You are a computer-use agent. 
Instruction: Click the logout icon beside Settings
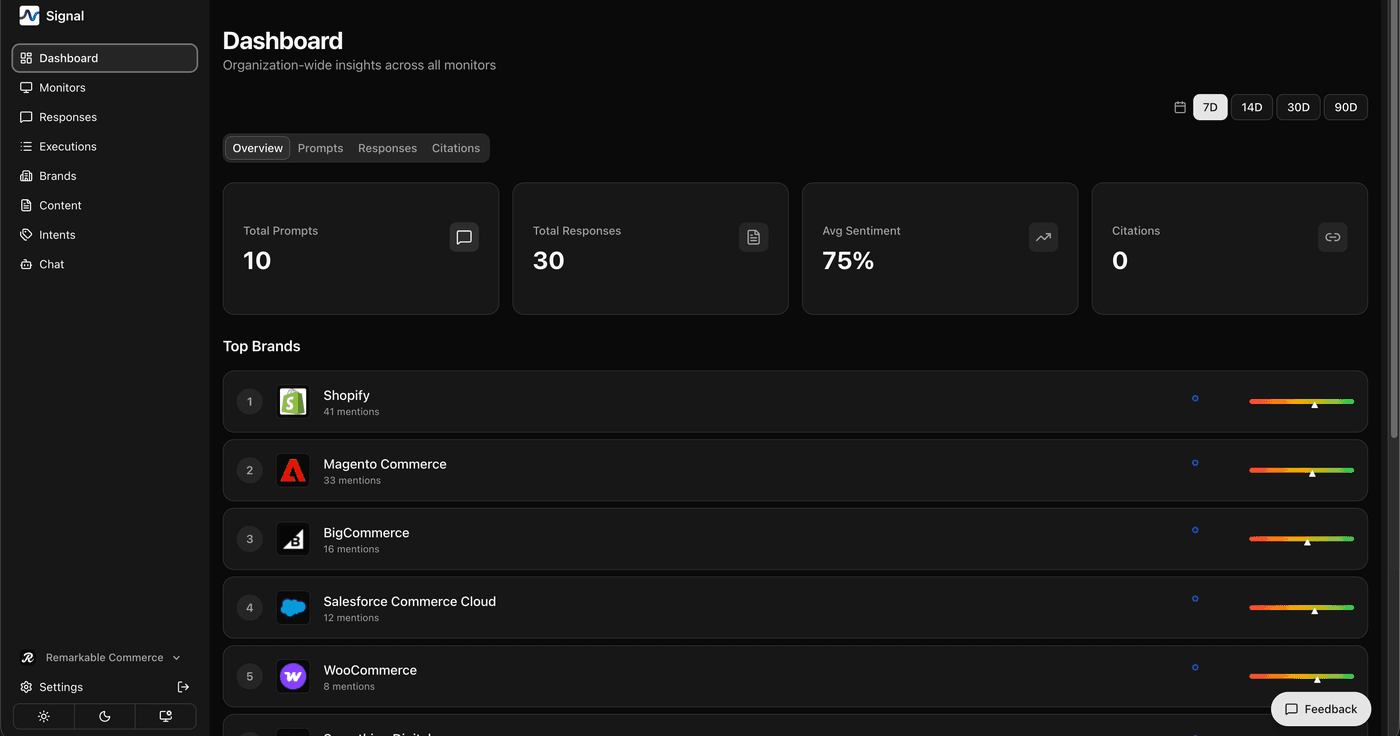coord(183,687)
